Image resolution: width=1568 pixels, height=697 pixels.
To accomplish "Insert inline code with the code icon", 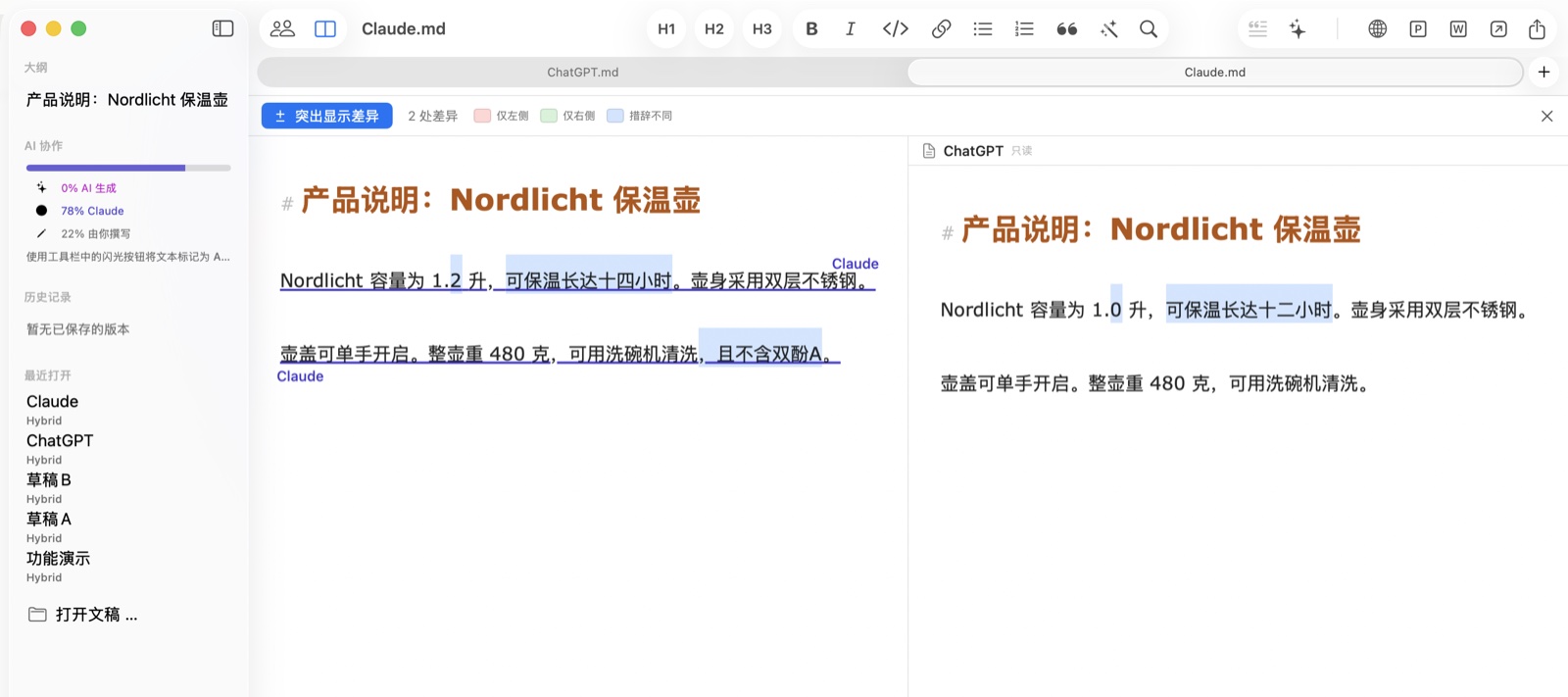I will coord(896,28).
